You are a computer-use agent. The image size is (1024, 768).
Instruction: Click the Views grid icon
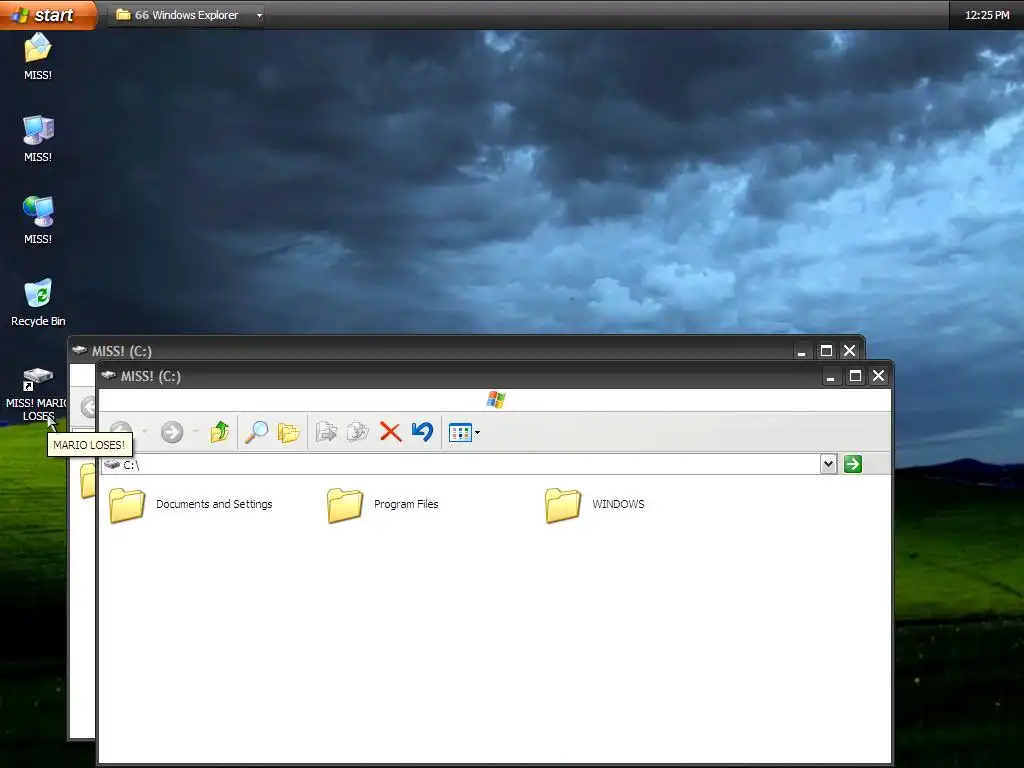tap(460, 432)
